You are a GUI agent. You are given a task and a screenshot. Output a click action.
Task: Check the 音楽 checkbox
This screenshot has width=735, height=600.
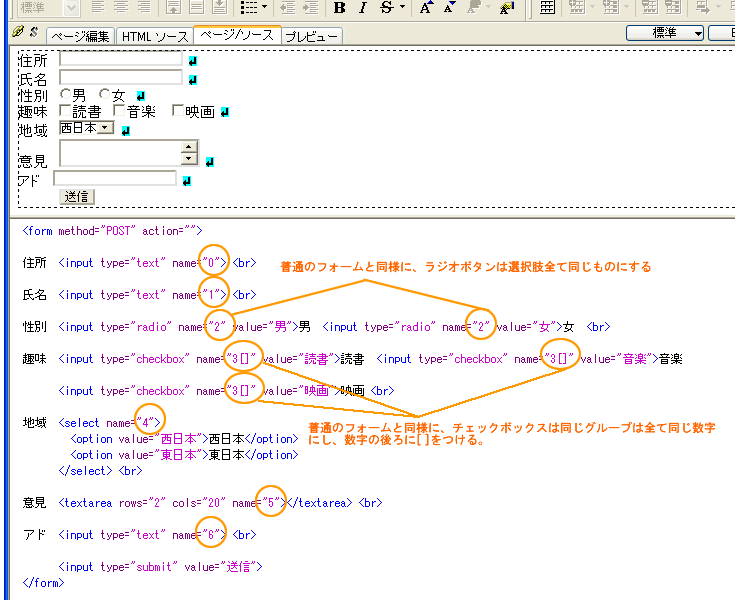point(119,111)
